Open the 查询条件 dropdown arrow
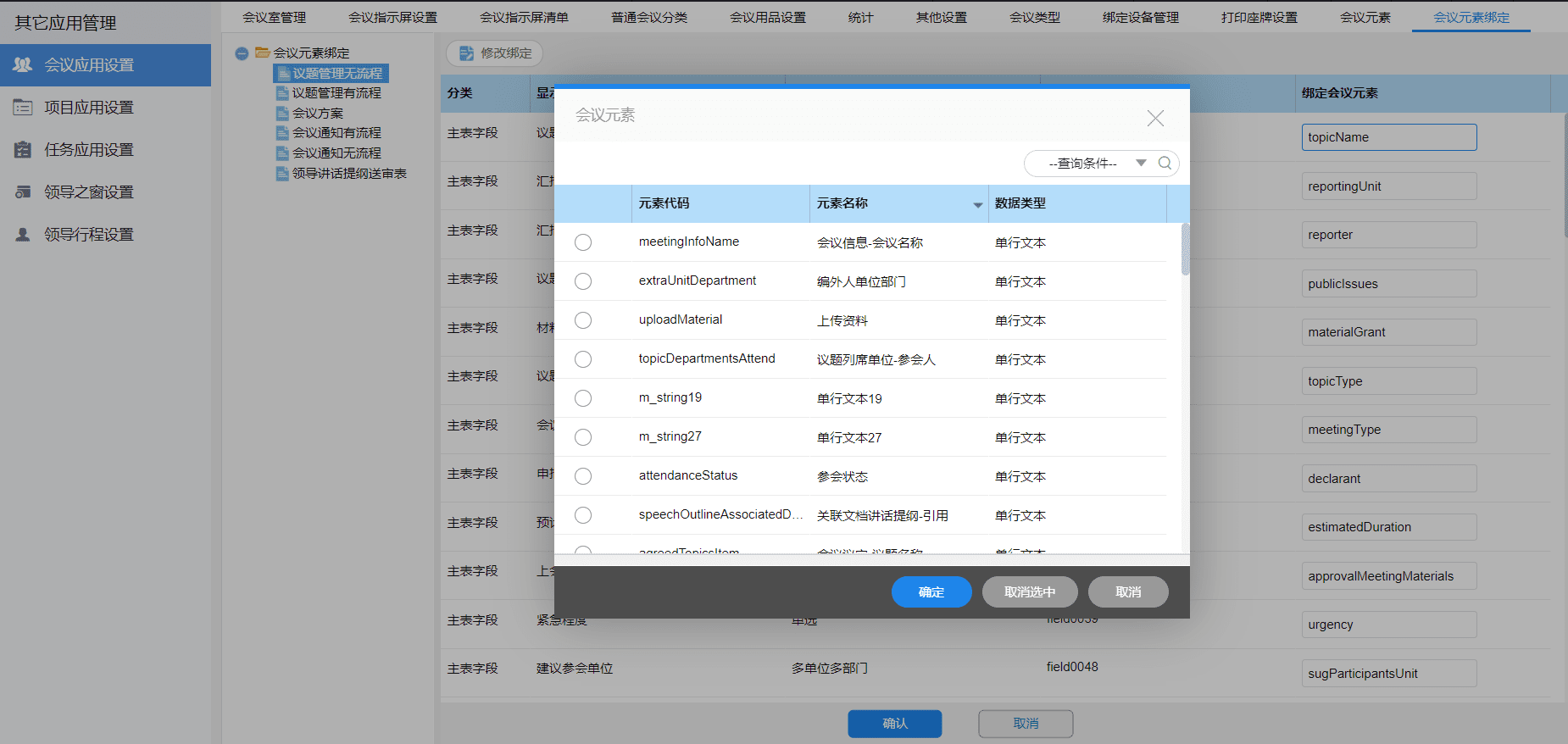Image resolution: width=1568 pixels, height=744 pixels. [1142, 163]
